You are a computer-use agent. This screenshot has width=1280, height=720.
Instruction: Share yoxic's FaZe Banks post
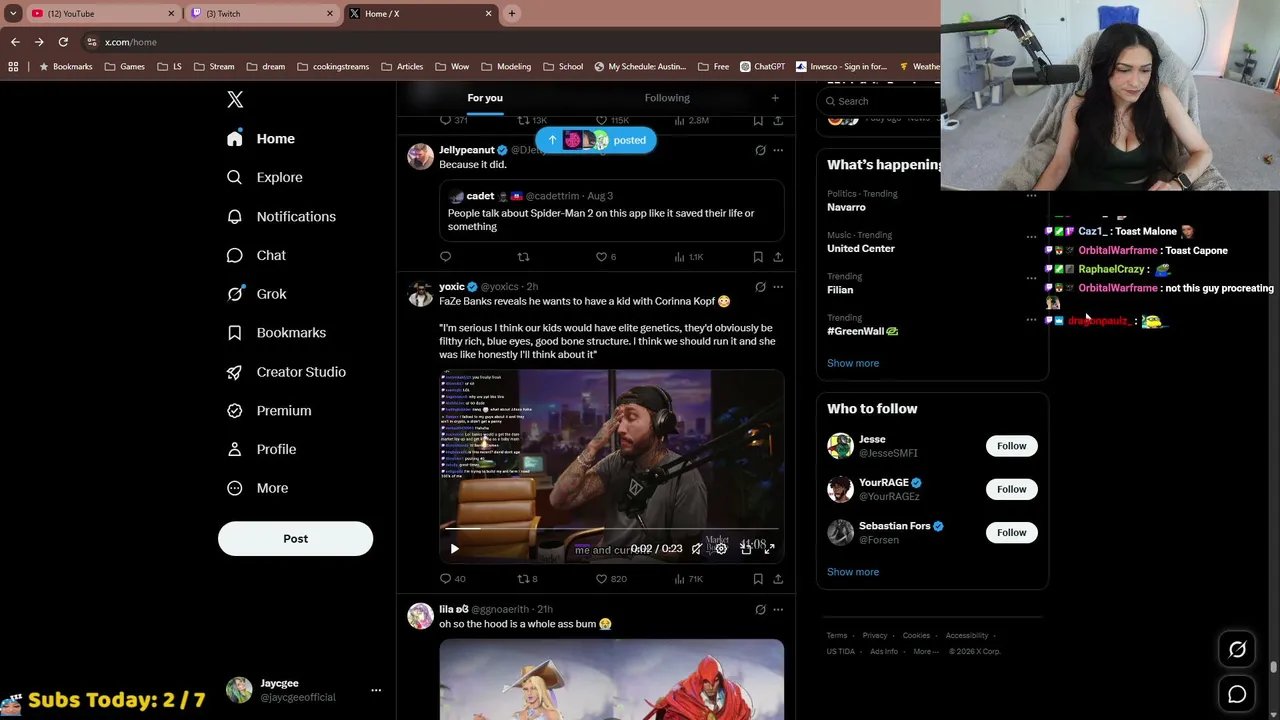click(778, 579)
